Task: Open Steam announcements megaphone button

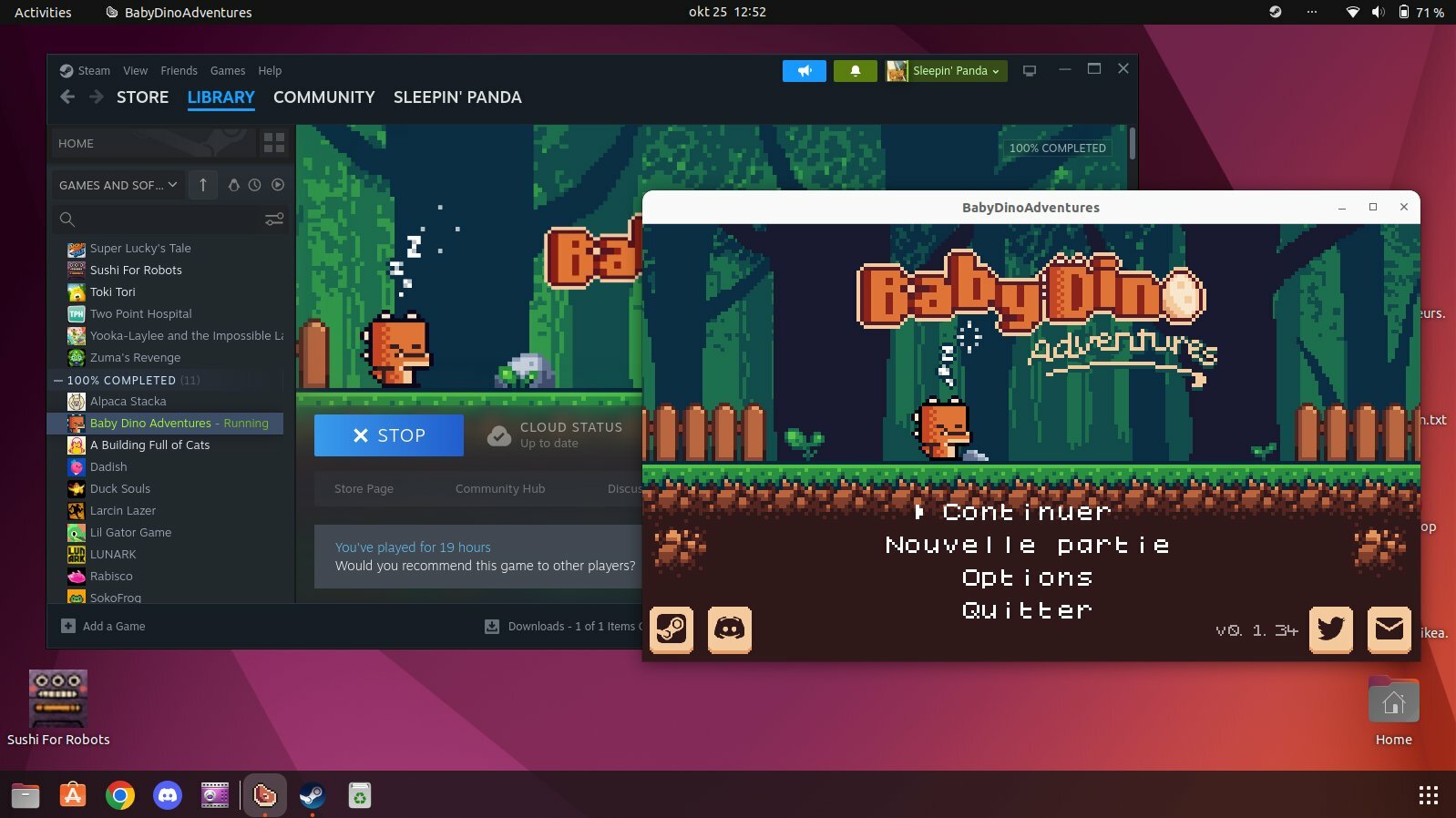Action: 804,71
